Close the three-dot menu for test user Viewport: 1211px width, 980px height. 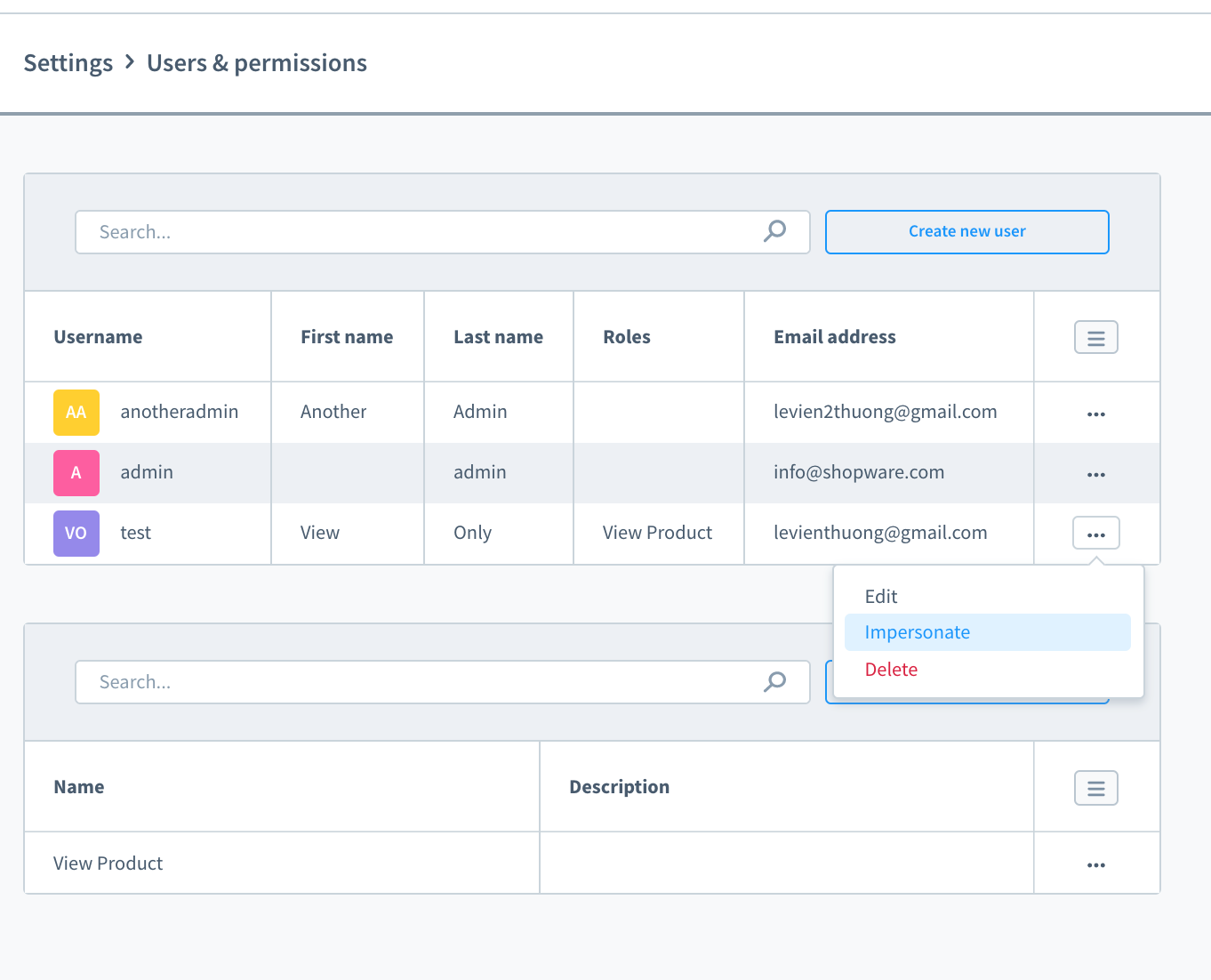[1095, 534]
